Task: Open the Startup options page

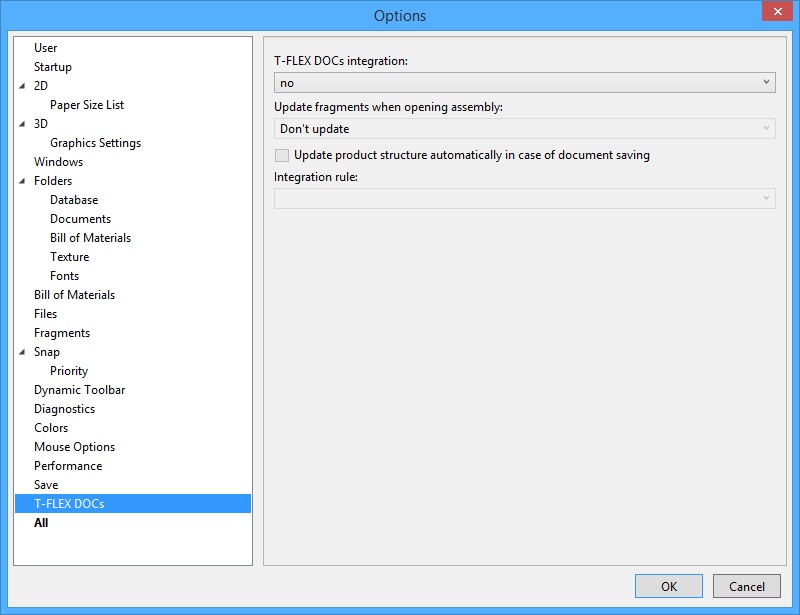Action: 53,67
